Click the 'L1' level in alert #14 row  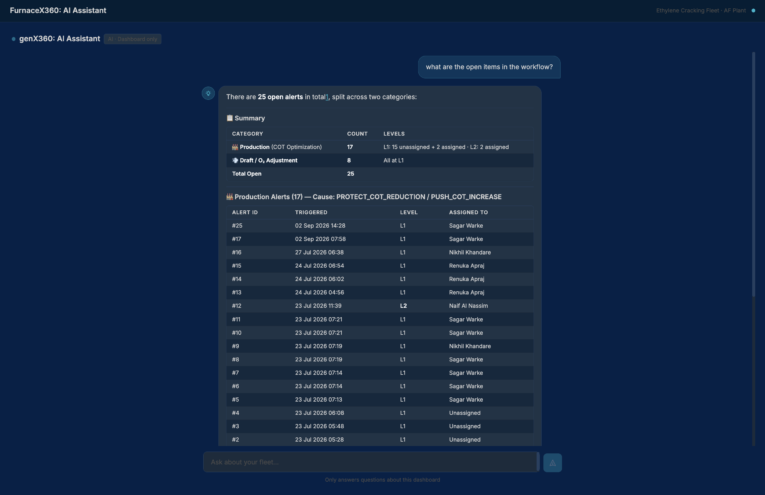coord(403,279)
